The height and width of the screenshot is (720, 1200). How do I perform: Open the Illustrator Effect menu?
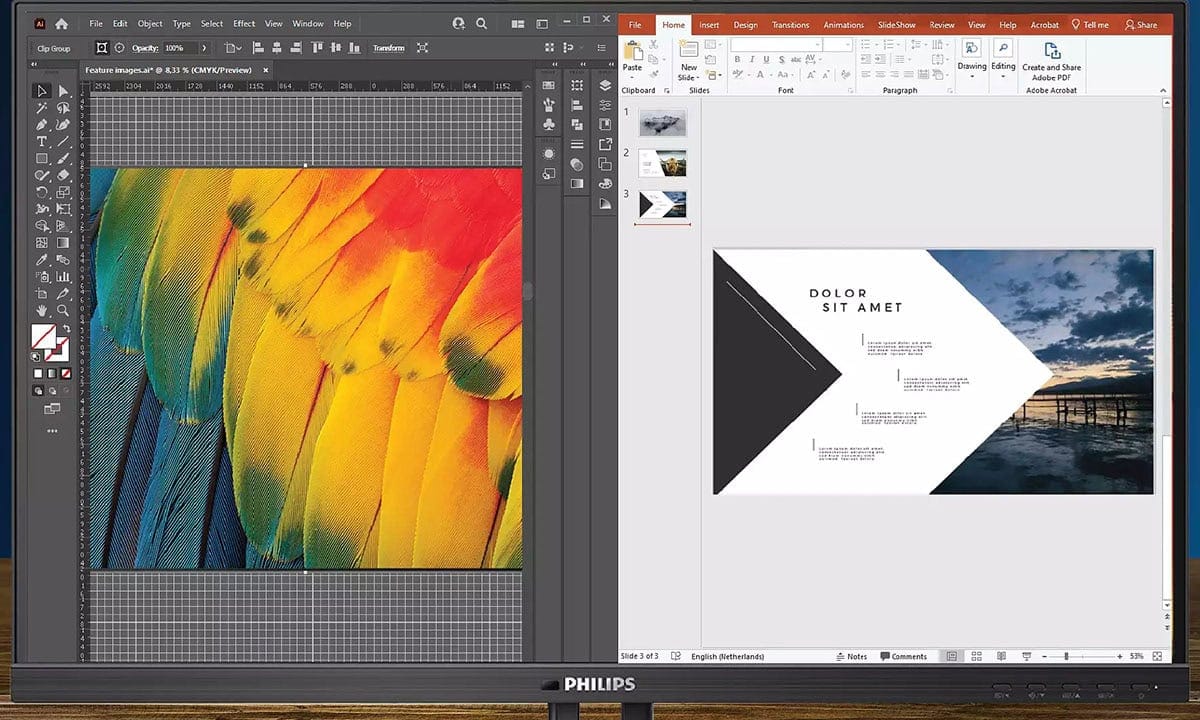(244, 23)
